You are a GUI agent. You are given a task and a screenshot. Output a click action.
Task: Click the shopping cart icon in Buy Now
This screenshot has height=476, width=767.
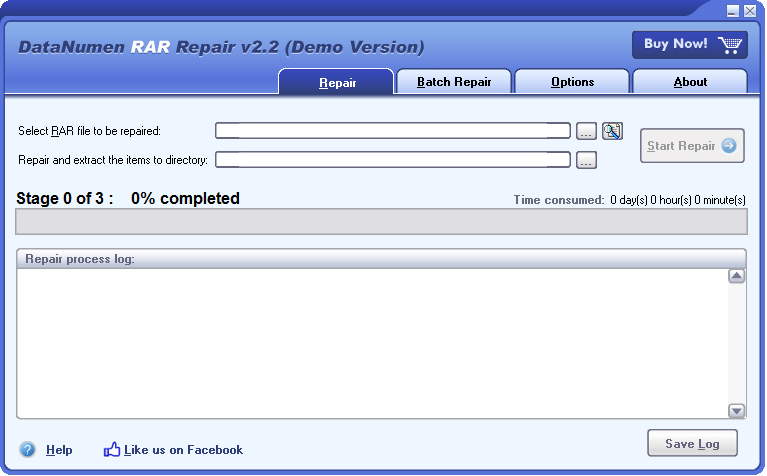(730, 45)
